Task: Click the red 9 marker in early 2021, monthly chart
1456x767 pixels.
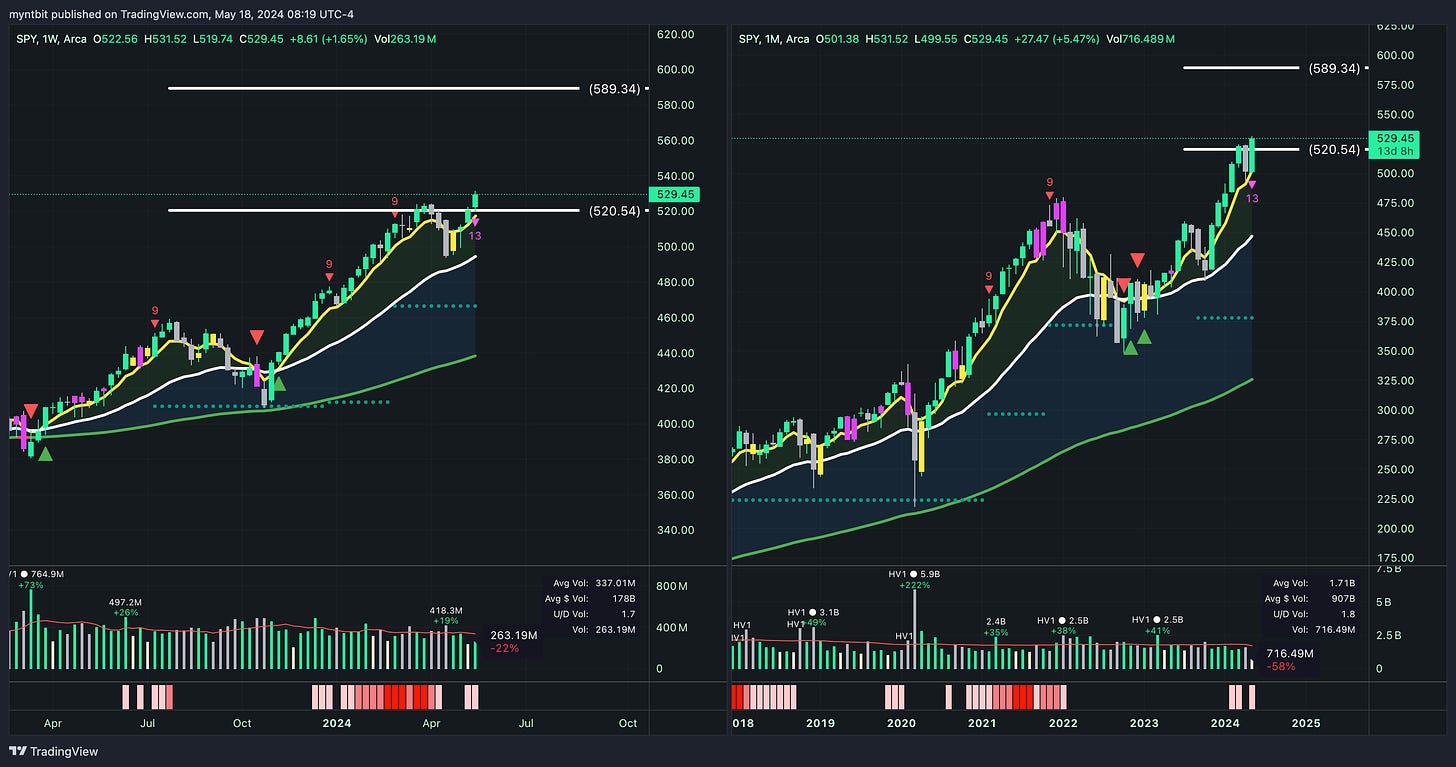Action: coord(989,276)
